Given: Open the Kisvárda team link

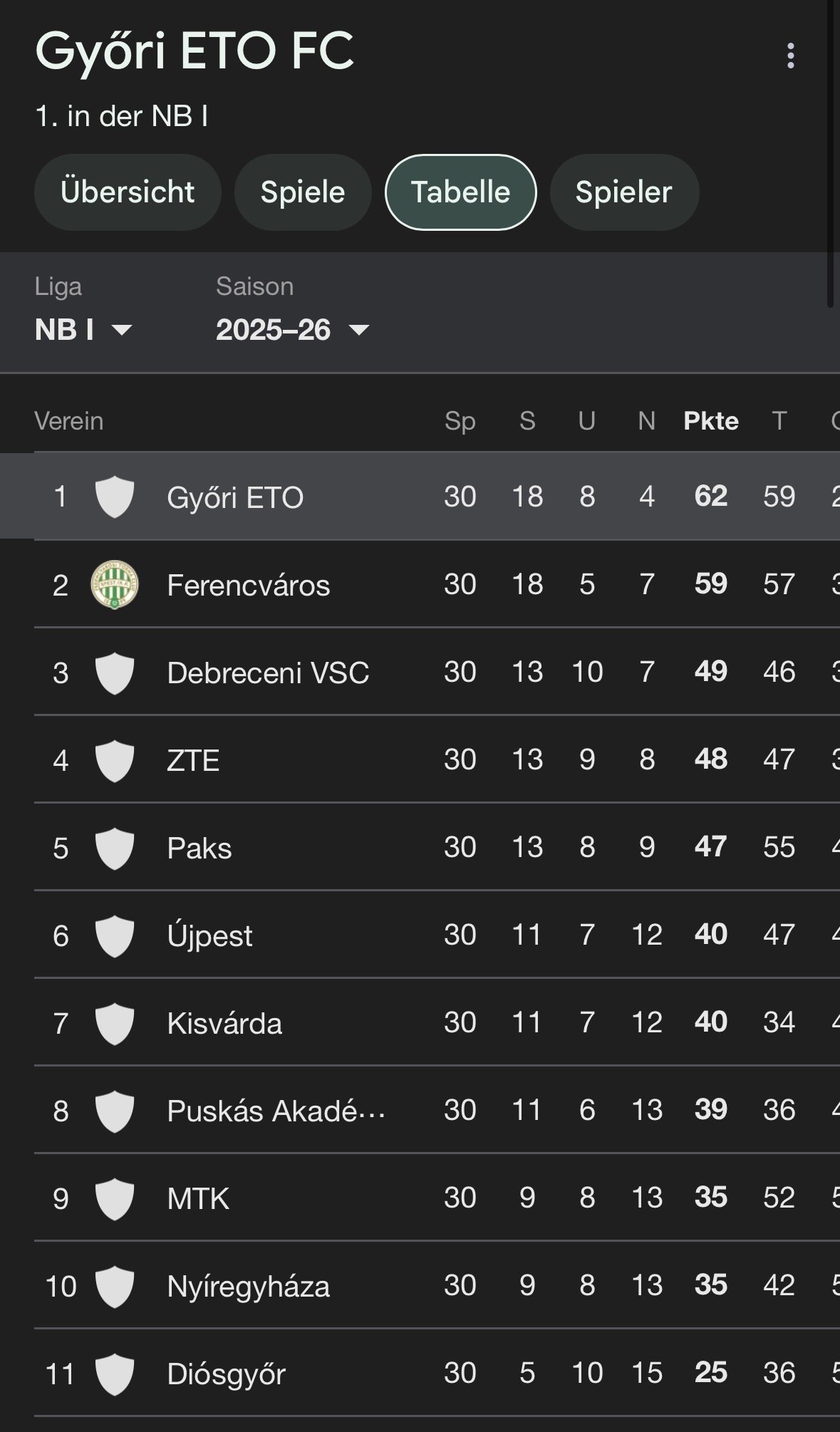Looking at the screenshot, I should 224,1024.
